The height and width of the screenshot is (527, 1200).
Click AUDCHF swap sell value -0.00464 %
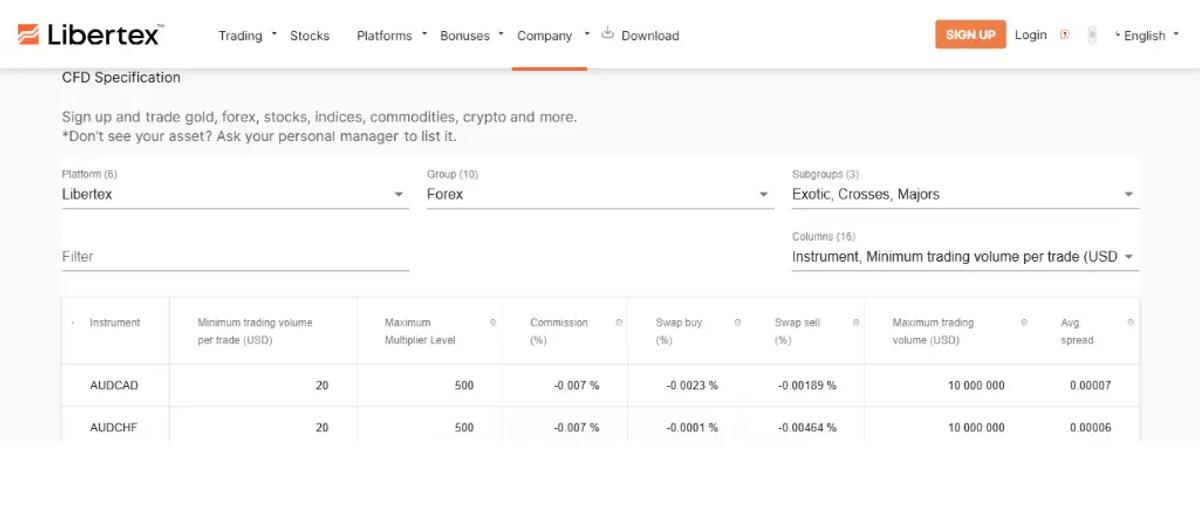(807, 427)
